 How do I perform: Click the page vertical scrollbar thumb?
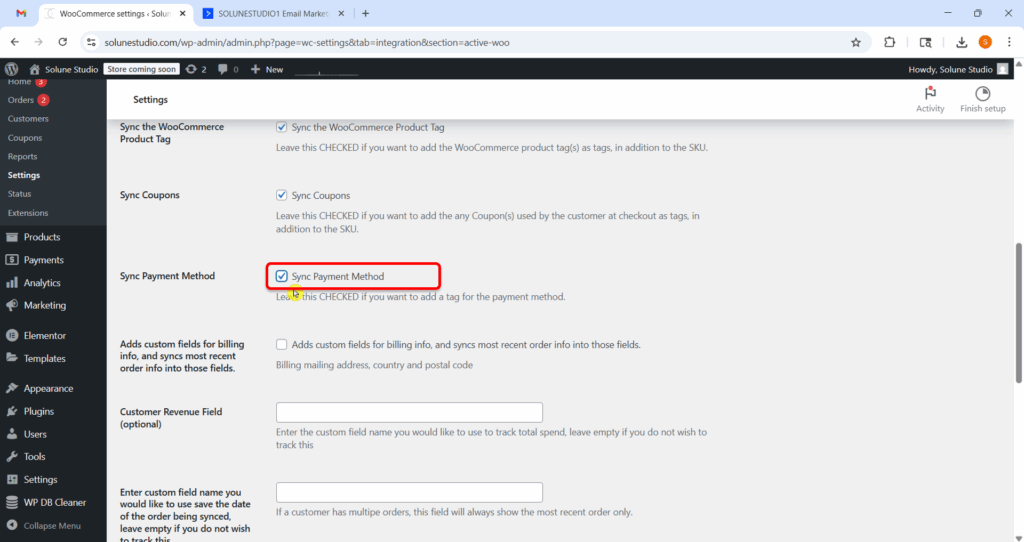[1018, 313]
